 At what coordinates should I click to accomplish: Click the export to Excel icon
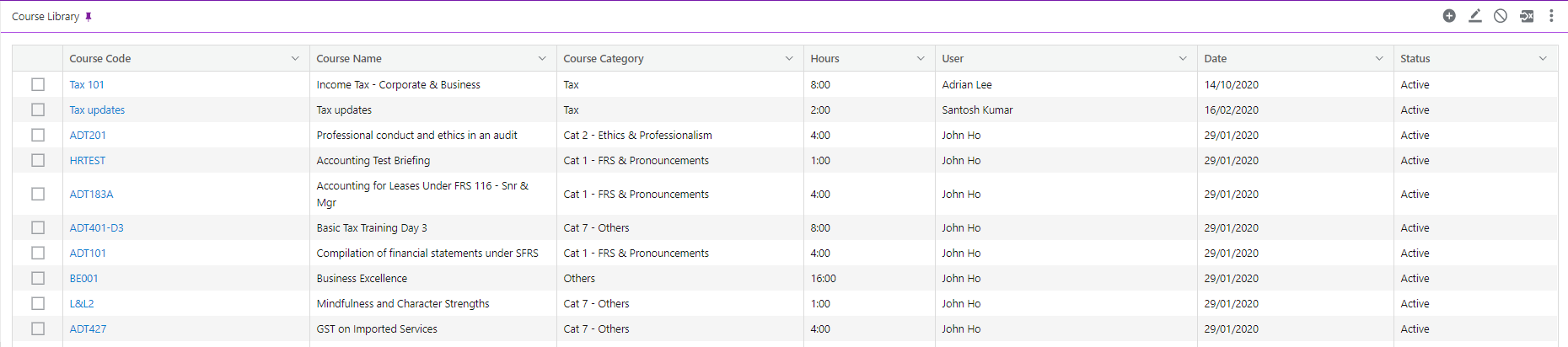1527,16
